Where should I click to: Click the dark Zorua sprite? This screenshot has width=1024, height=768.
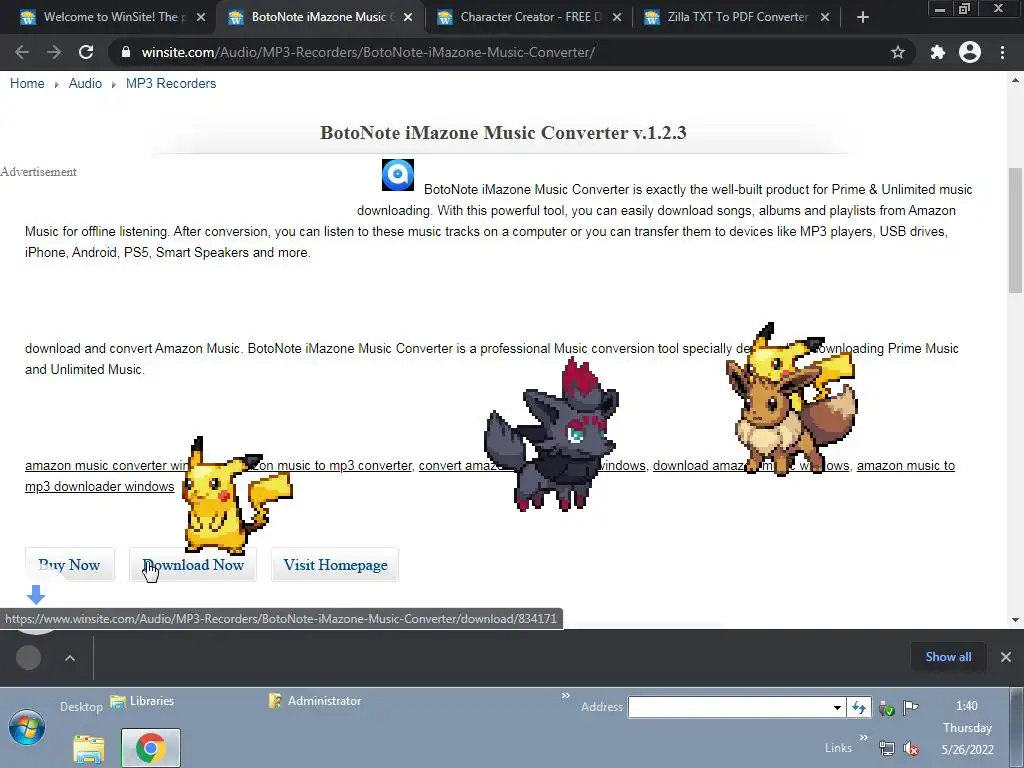click(x=552, y=436)
